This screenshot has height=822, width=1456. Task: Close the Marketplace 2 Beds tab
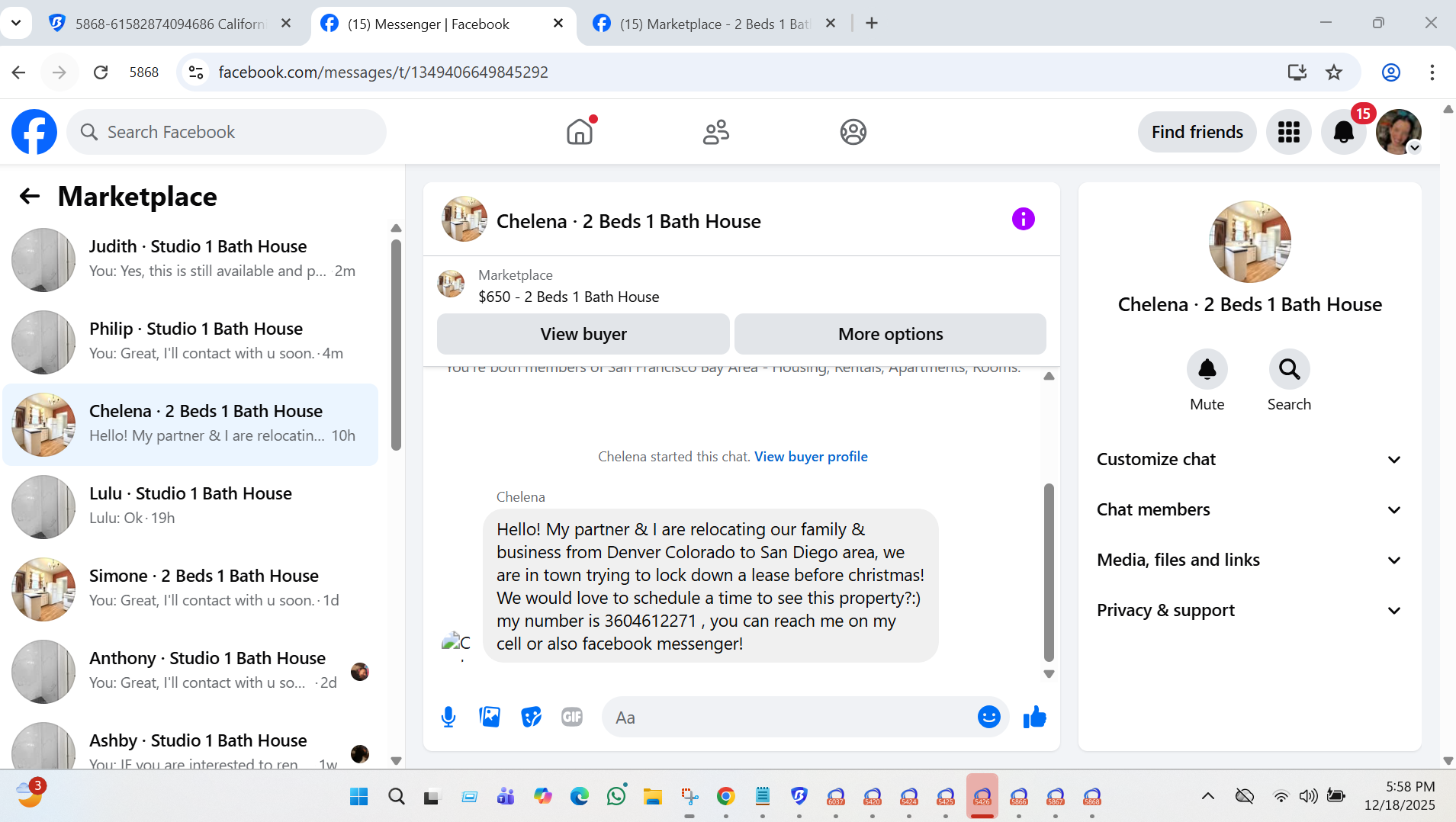pos(831,24)
